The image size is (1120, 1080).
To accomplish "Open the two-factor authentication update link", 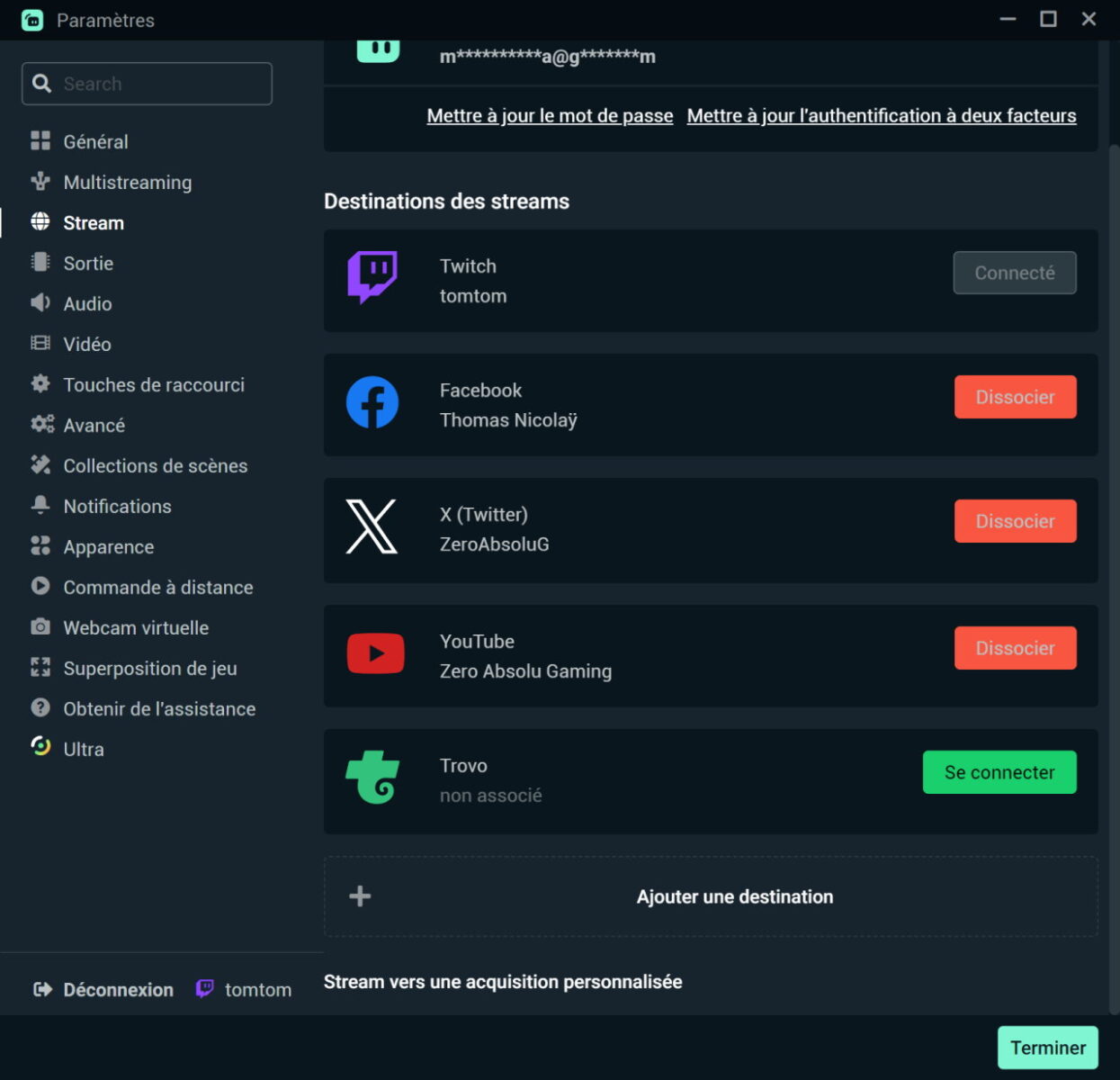I will [x=882, y=115].
